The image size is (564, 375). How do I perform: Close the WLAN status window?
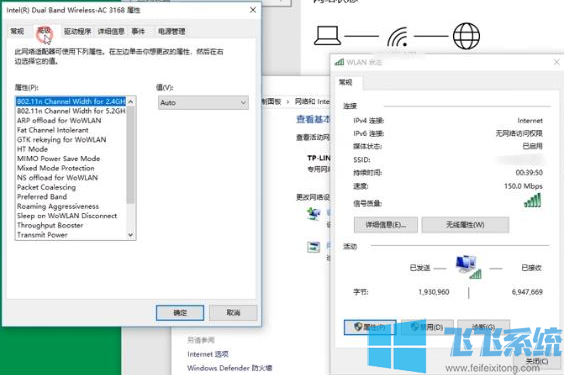coord(556,62)
